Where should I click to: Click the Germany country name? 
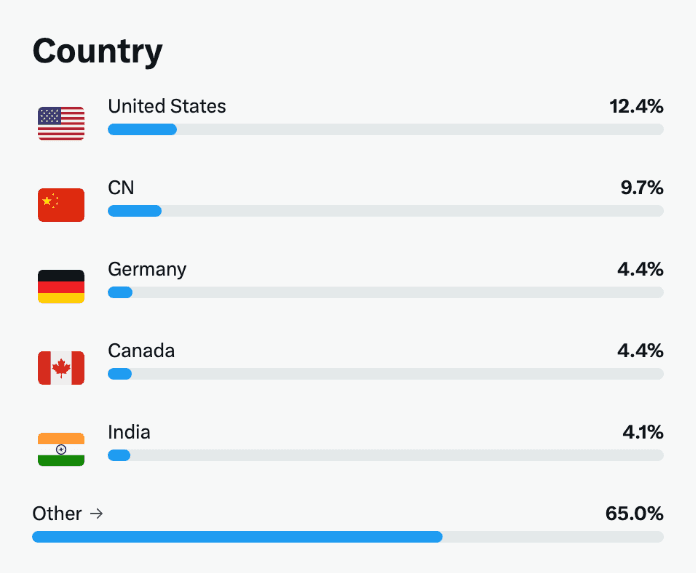click(x=147, y=269)
